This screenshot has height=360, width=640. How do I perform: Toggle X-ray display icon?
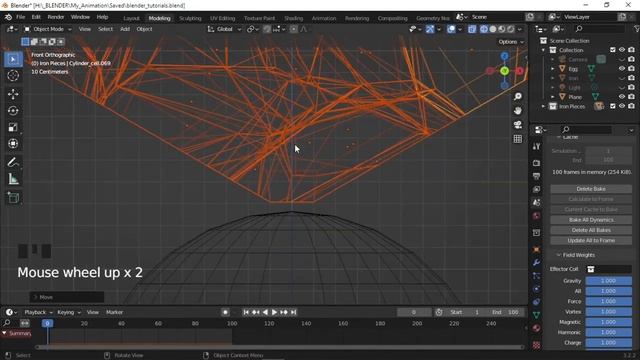pyautogui.click(x=472, y=29)
